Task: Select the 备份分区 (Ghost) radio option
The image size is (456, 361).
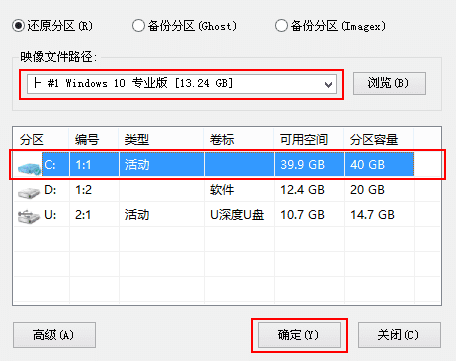Action: [x=184, y=26]
